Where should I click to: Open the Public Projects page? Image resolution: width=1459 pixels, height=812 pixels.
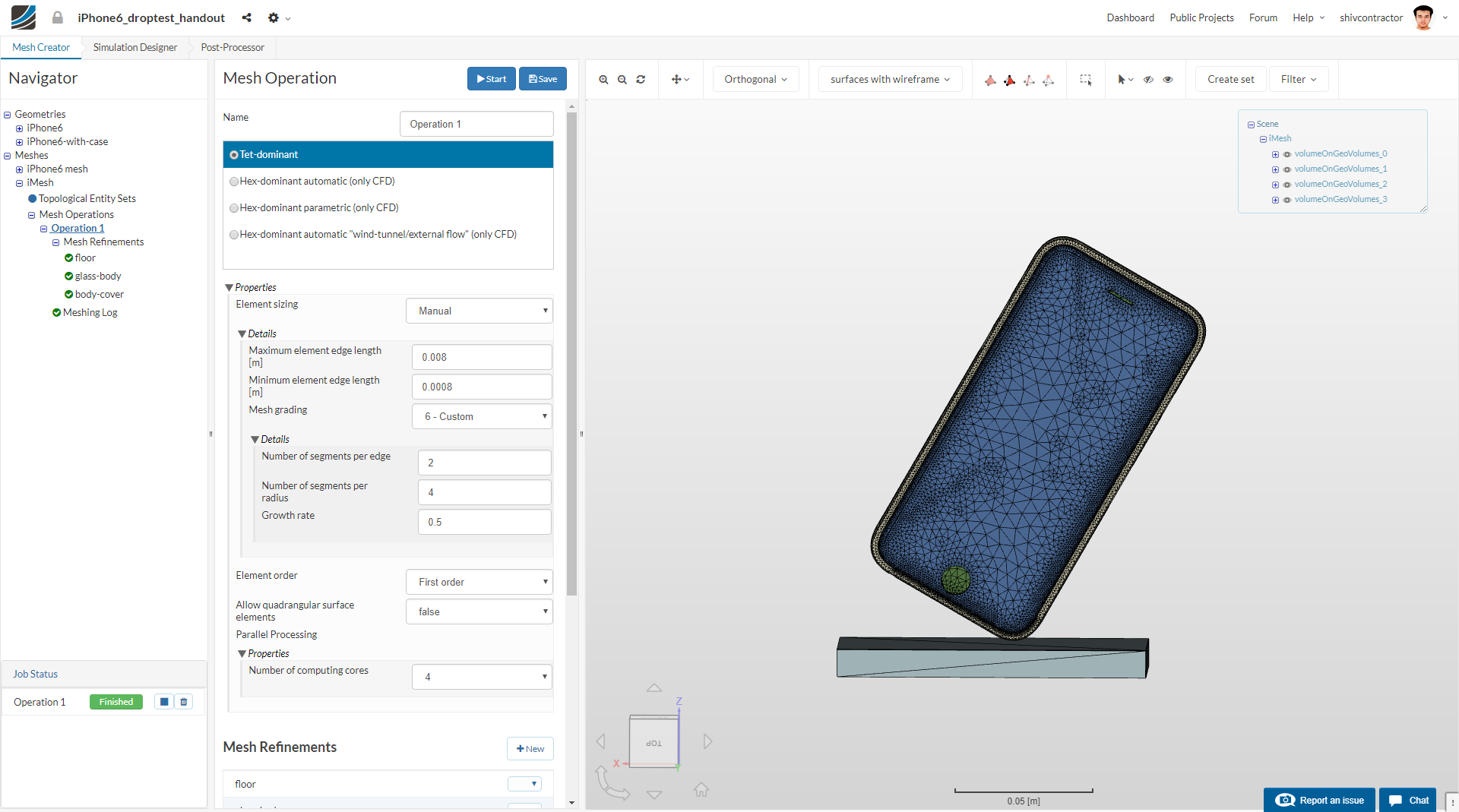point(1201,17)
